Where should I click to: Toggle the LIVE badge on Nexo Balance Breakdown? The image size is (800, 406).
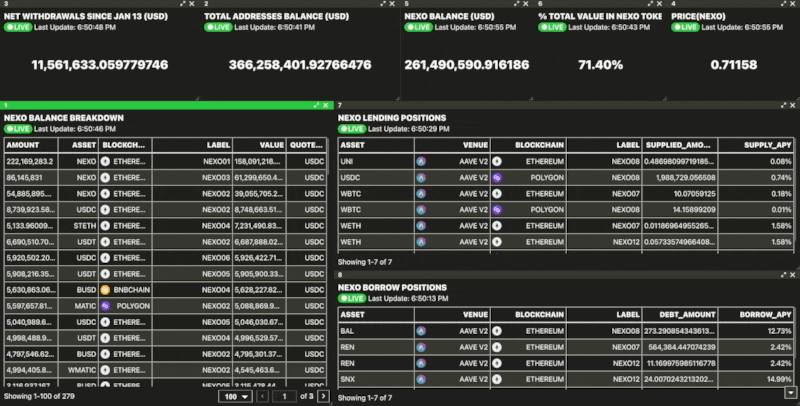[x=18, y=129]
